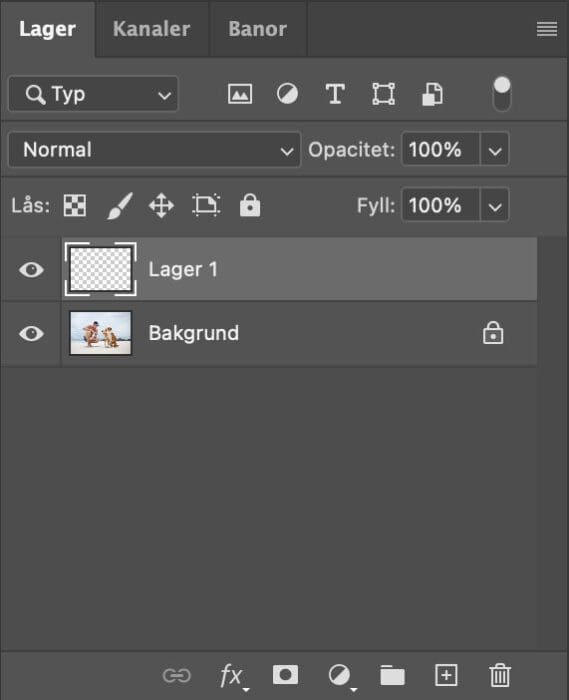Viewport: 569px width, 700px height.
Task: Open the fx layer style menu
Action: 233,676
